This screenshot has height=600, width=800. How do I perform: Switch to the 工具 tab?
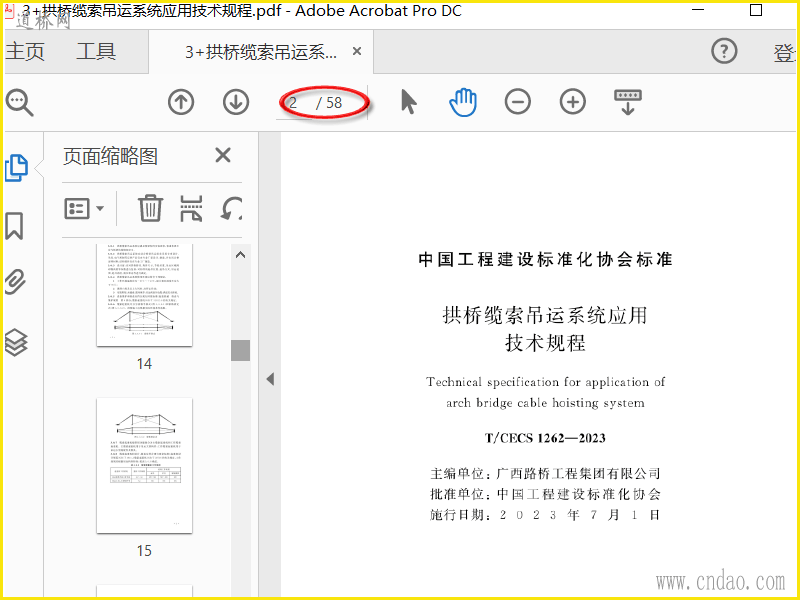click(96, 52)
